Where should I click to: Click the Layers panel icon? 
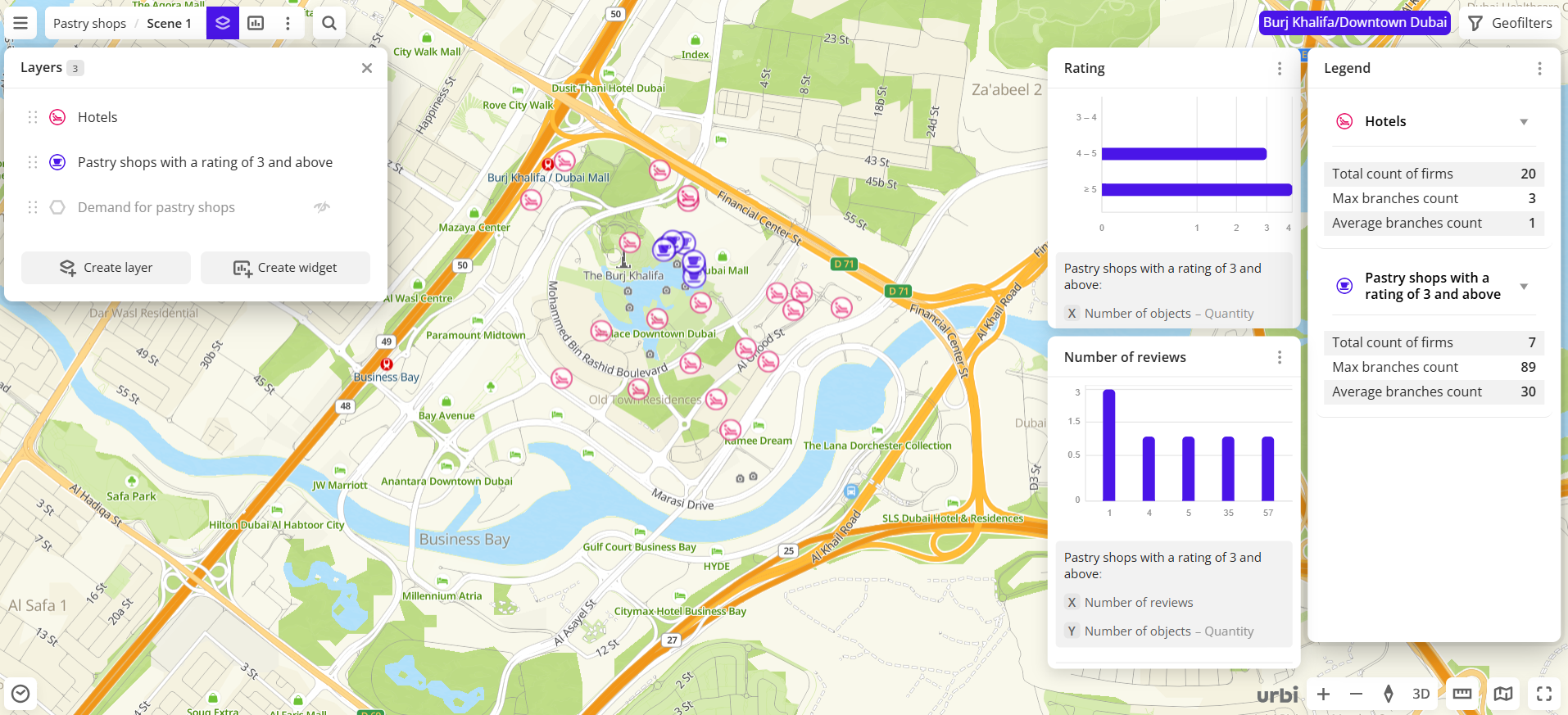223,23
